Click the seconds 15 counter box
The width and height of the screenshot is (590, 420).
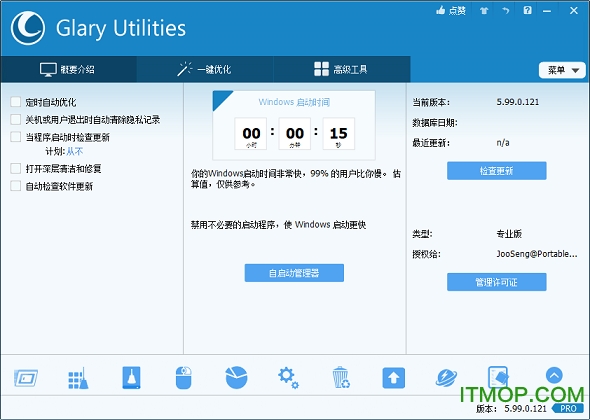[339, 134]
